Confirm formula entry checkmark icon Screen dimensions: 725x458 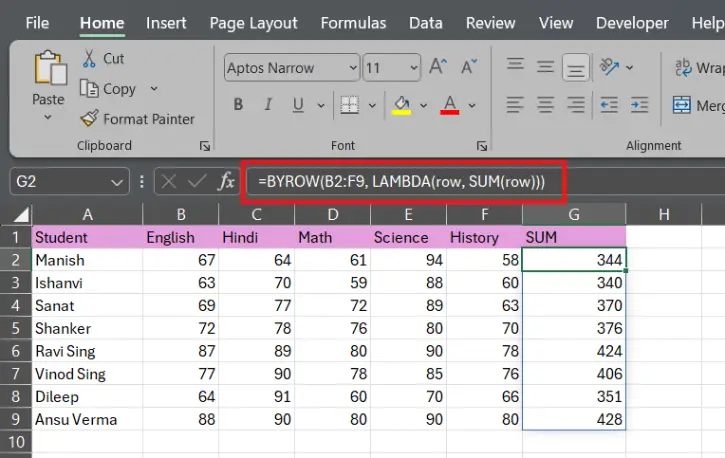click(197, 181)
